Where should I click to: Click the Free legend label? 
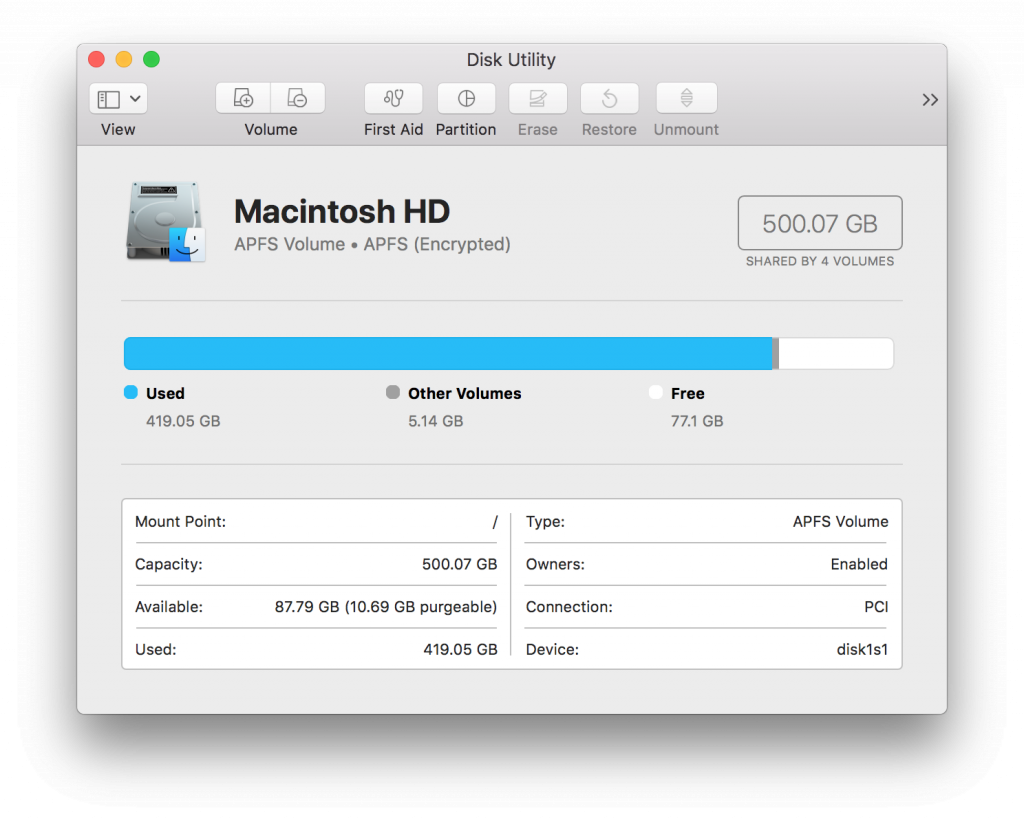(688, 393)
